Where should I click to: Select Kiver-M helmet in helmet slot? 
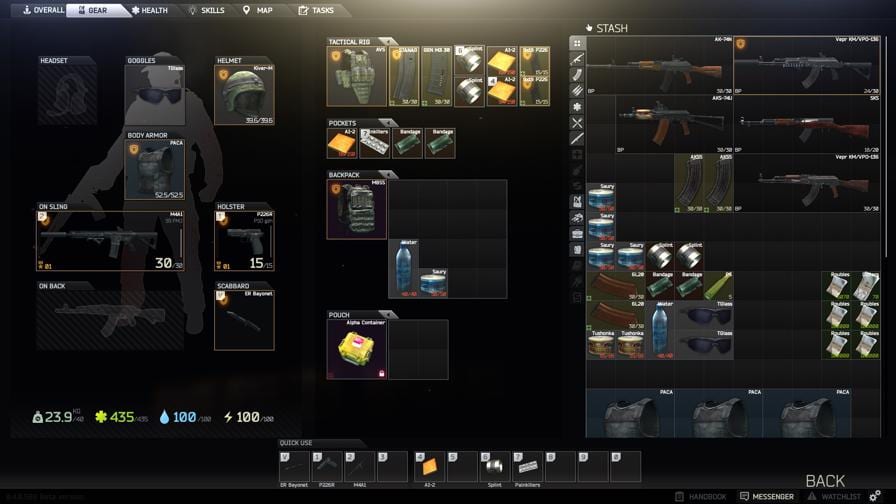point(244,94)
